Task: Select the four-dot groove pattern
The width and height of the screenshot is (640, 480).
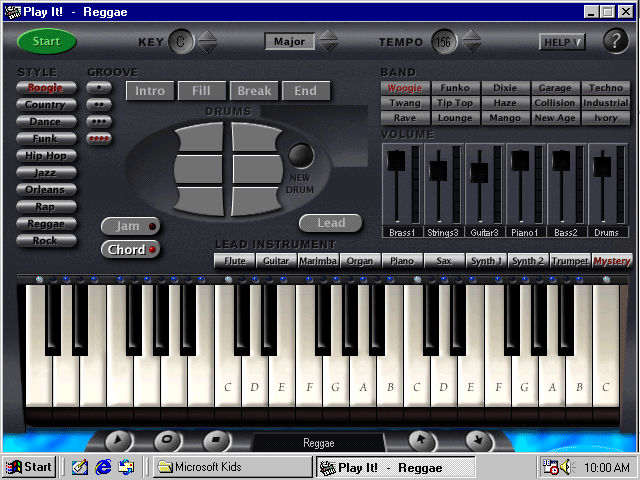Action: pyautogui.click(x=99, y=139)
